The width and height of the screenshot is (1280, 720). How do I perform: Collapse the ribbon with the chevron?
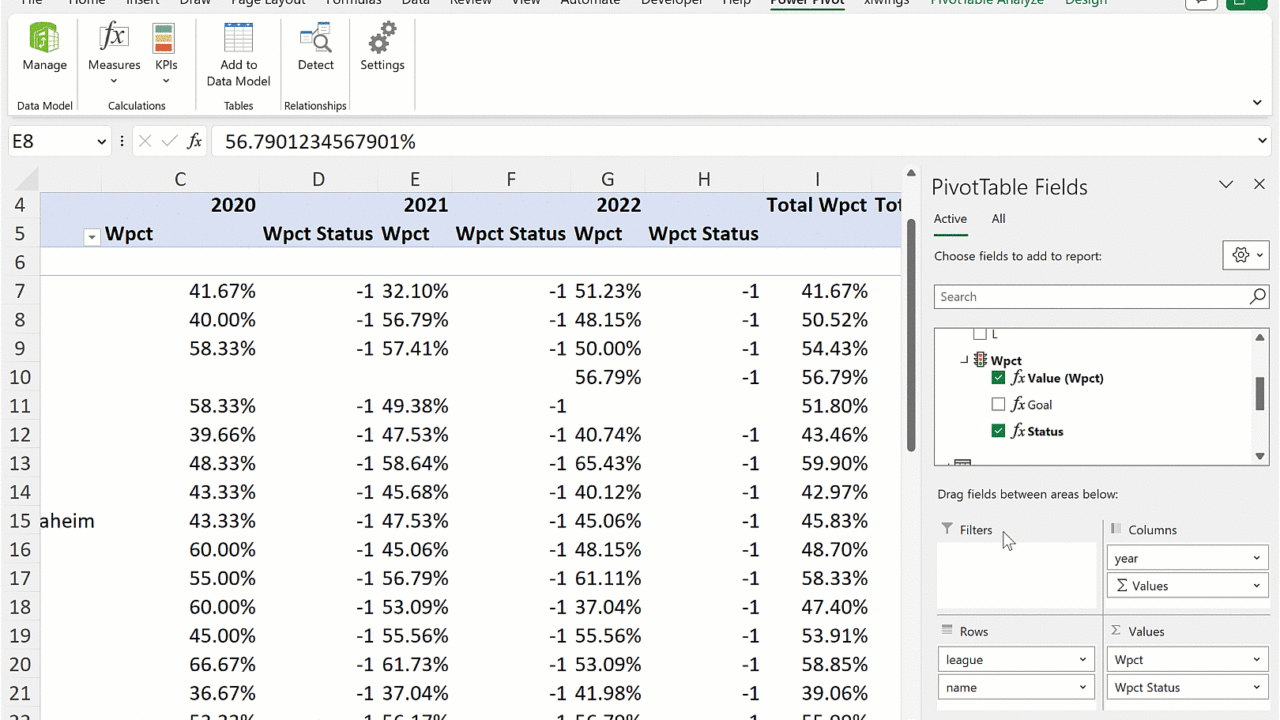[1257, 103]
